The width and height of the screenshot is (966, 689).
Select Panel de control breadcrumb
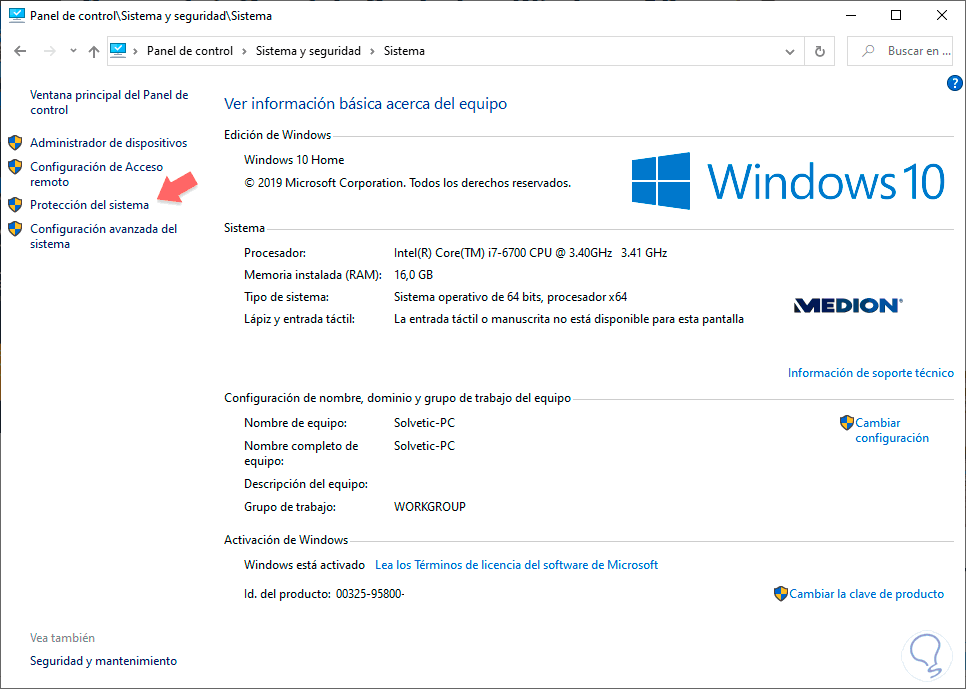point(190,51)
